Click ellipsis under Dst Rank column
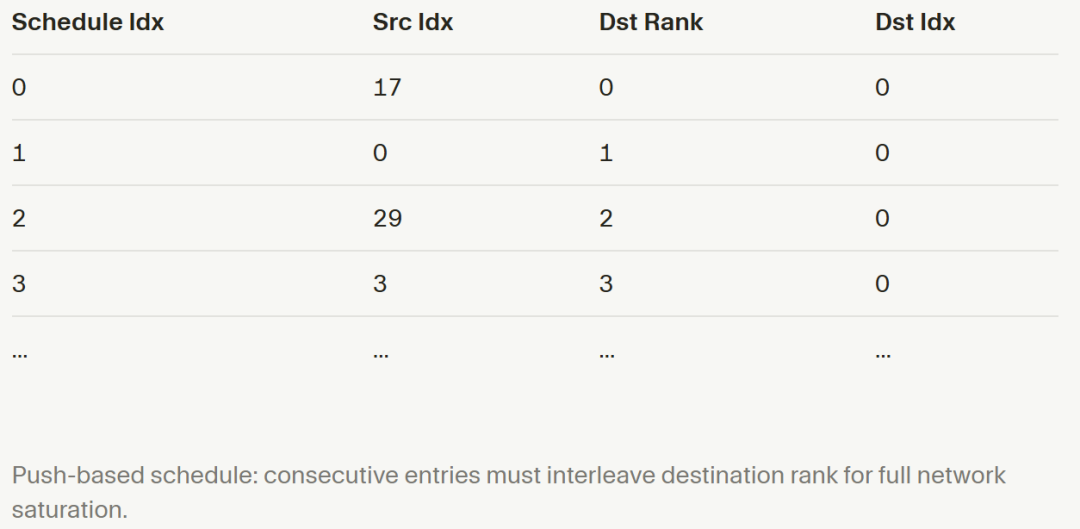 point(607,355)
